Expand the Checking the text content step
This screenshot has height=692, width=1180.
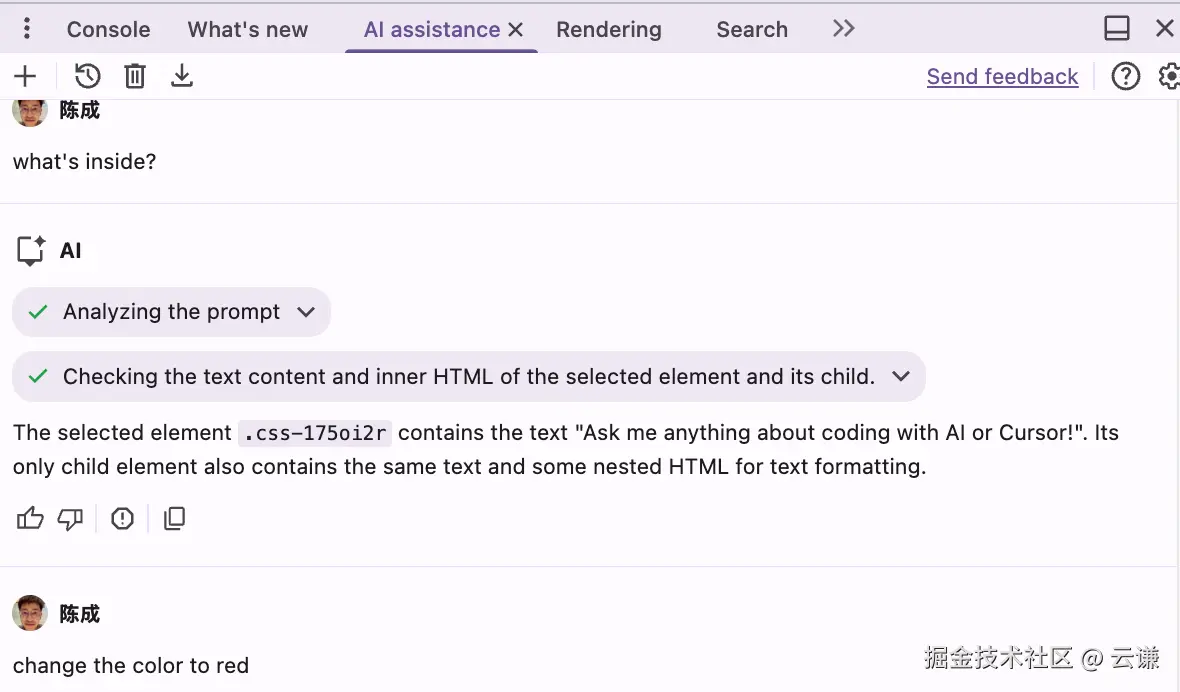click(x=900, y=377)
